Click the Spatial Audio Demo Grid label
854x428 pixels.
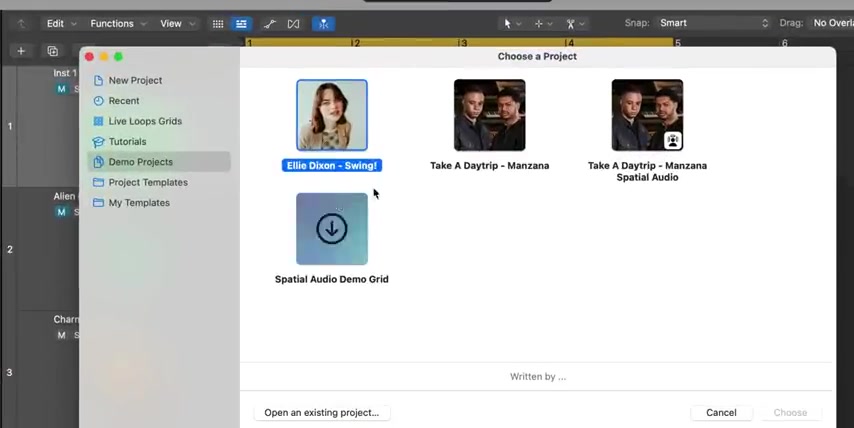[x=332, y=279]
